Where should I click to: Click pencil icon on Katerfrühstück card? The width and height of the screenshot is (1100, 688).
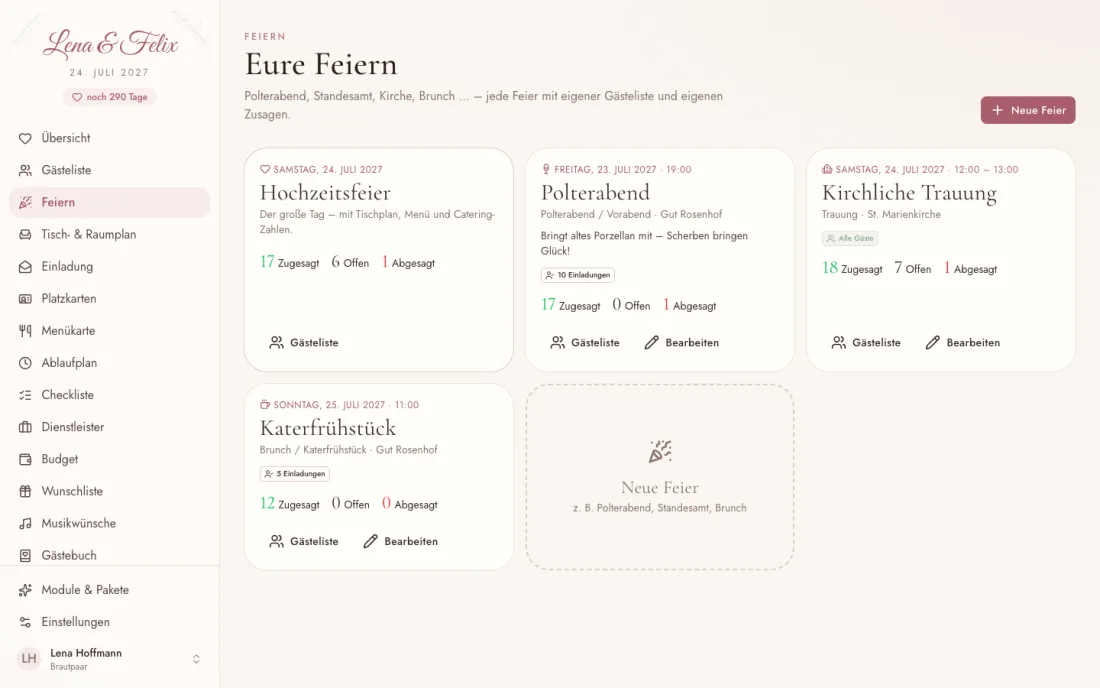370,541
